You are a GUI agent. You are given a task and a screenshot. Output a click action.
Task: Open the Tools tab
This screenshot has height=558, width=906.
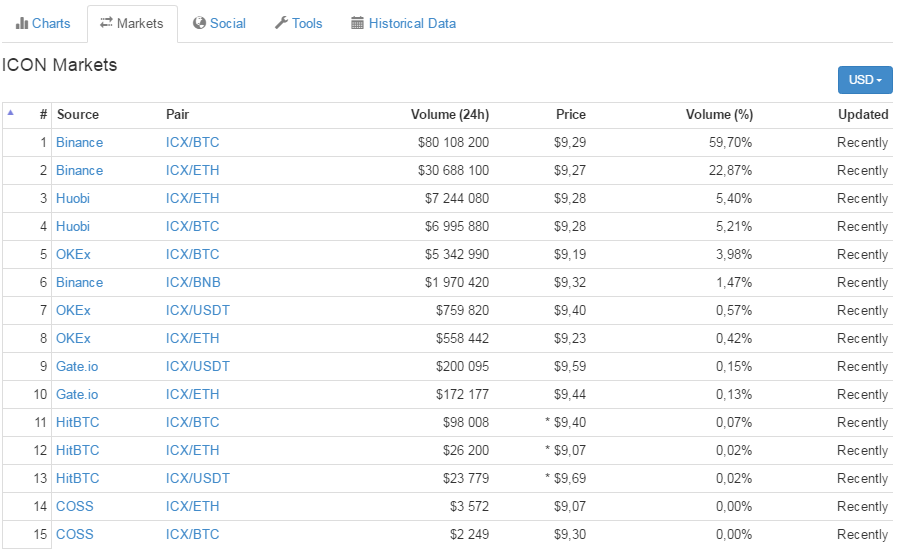298,23
